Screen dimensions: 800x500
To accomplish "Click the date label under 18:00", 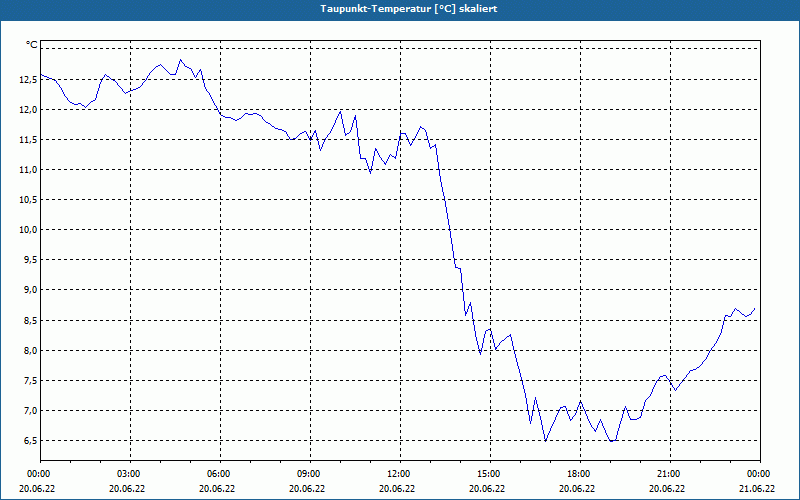I will [x=577, y=489].
